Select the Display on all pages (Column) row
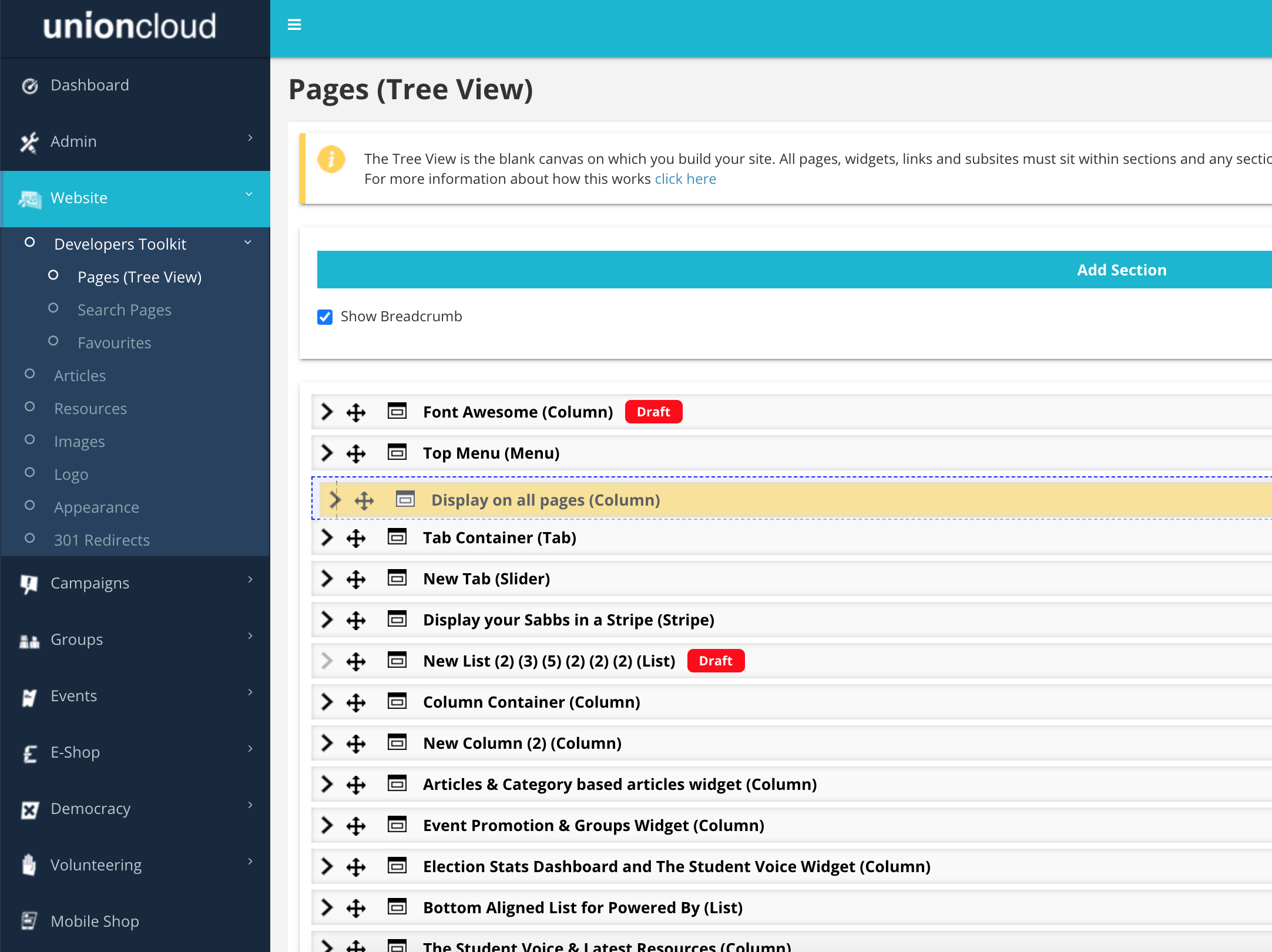The width and height of the screenshot is (1272, 952). click(545, 500)
